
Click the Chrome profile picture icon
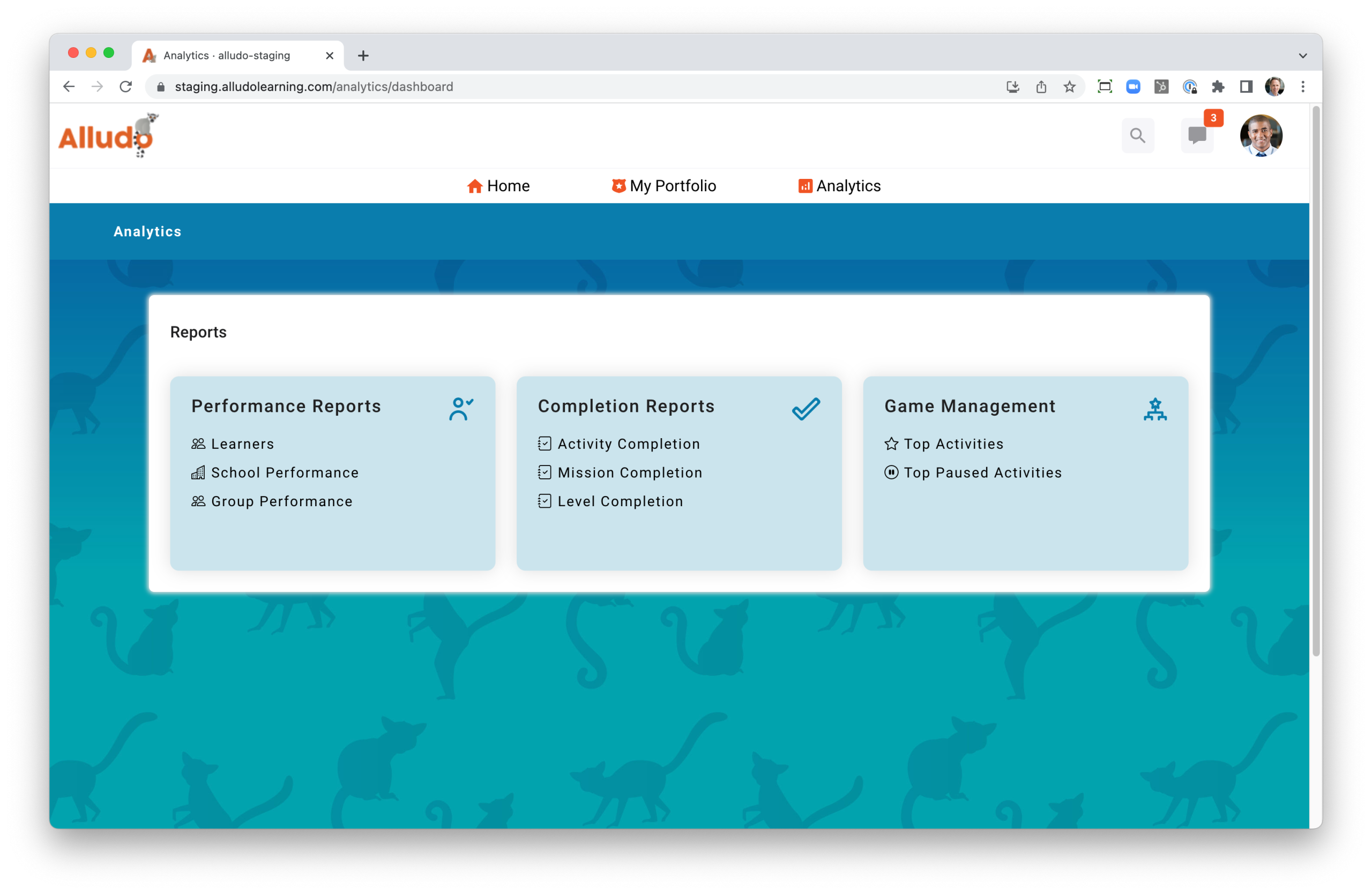point(1274,86)
